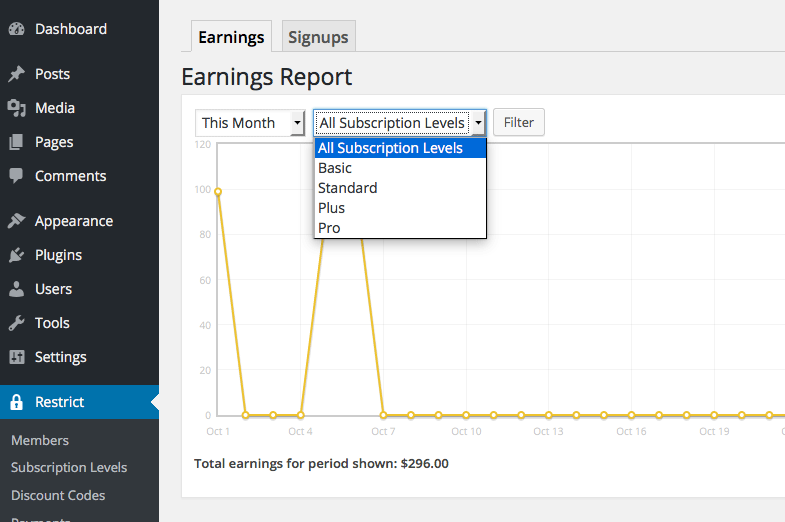
Task: Click the Plugins plug icon
Action: (x=16, y=255)
